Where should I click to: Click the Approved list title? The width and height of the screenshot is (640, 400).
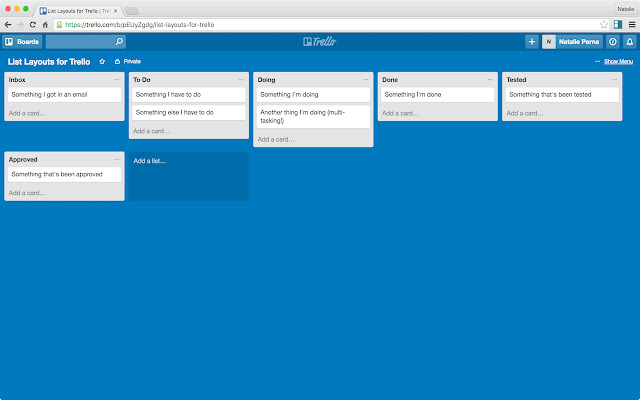click(x=23, y=160)
